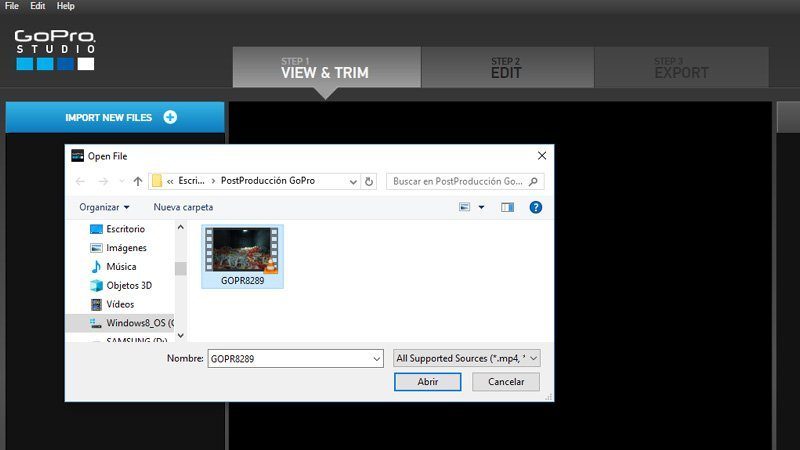Open the help question mark icon
Image resolution: width=800 pixels, height=450 pixels.
coord(536,207)
